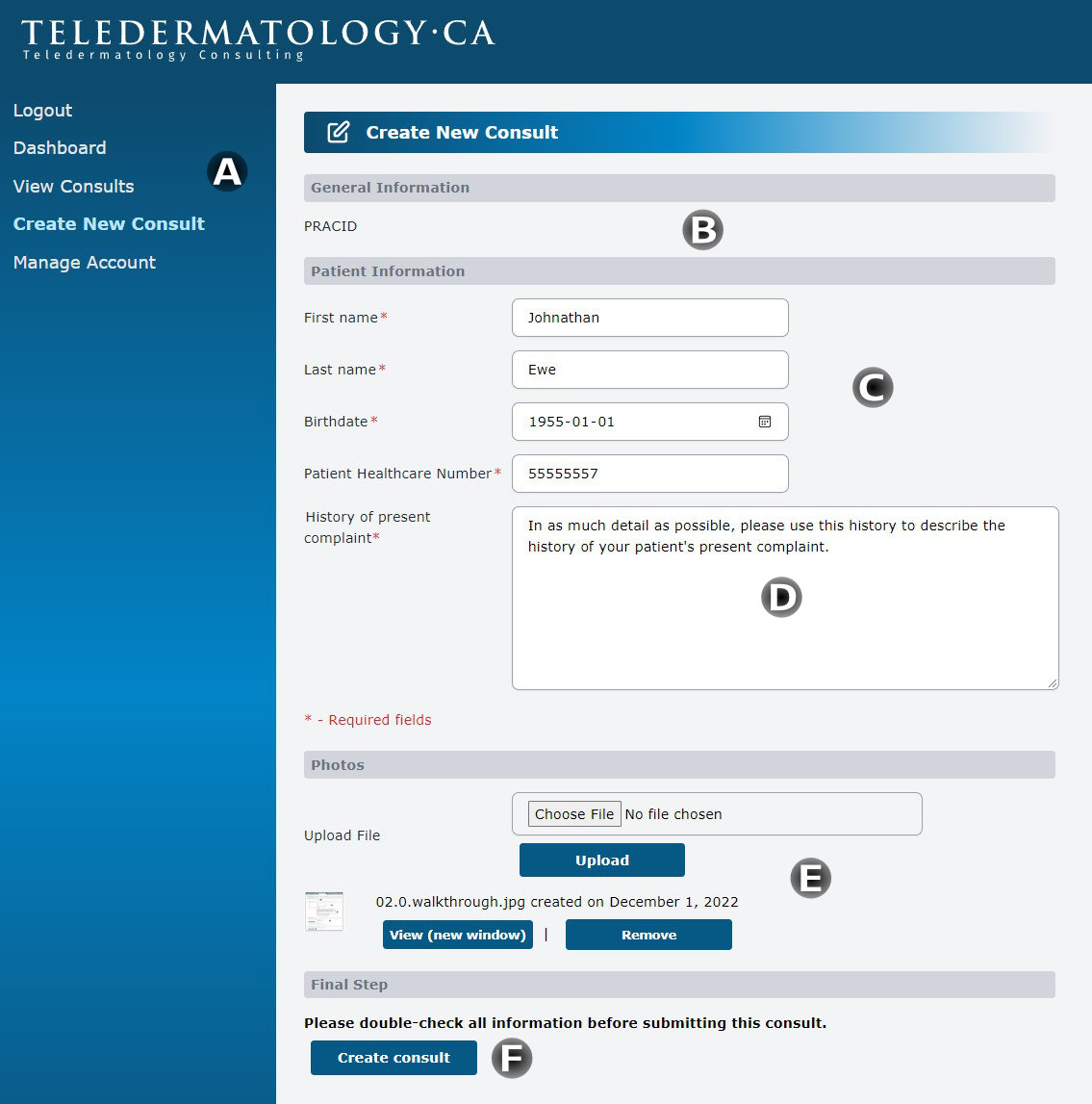Go to View Consults
Image resolution: width=1092 pixels, height=1104 pixels.
pos(74,187)
